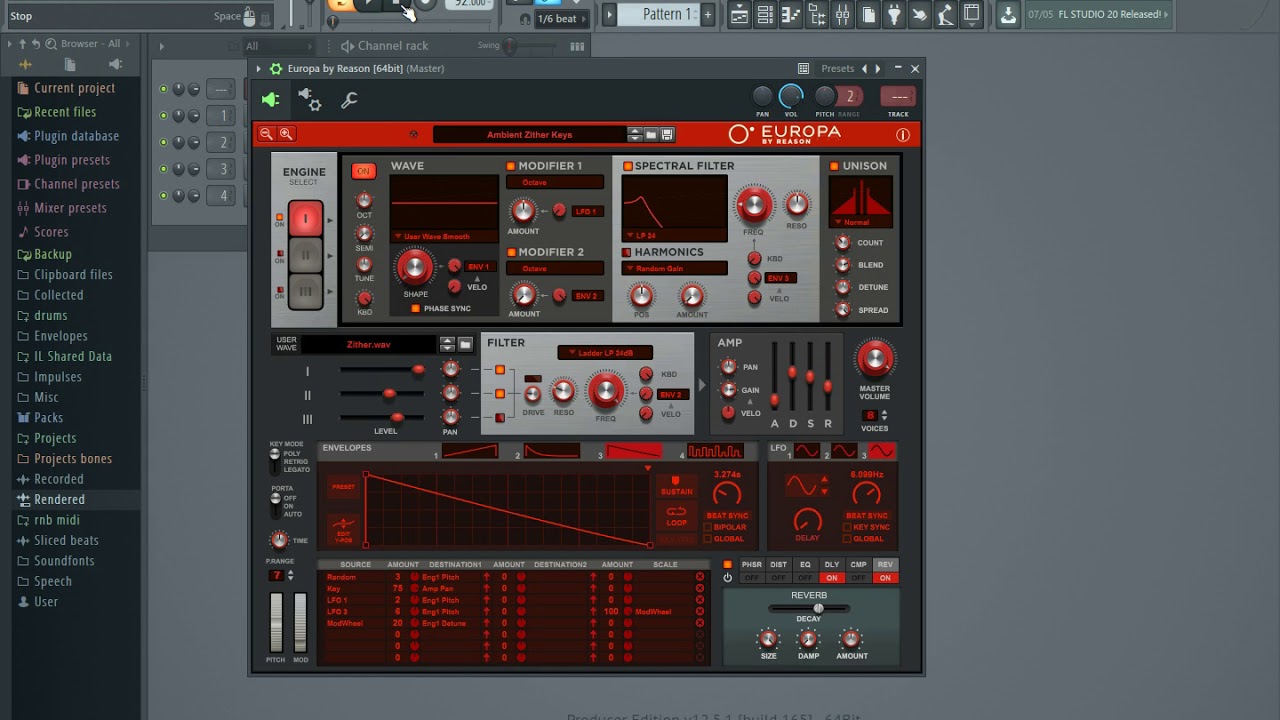Click the detached window grid icon beside Presets
1280x720 pixels.
pyautogui.click(x=803, y=68)
